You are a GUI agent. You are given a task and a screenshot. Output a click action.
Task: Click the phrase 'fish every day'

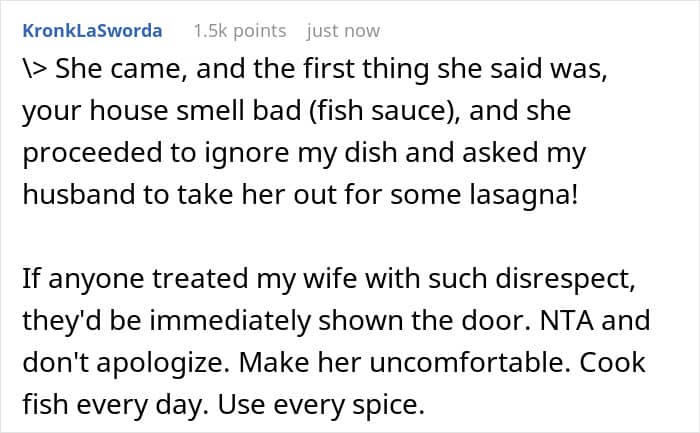click(115, 405)
